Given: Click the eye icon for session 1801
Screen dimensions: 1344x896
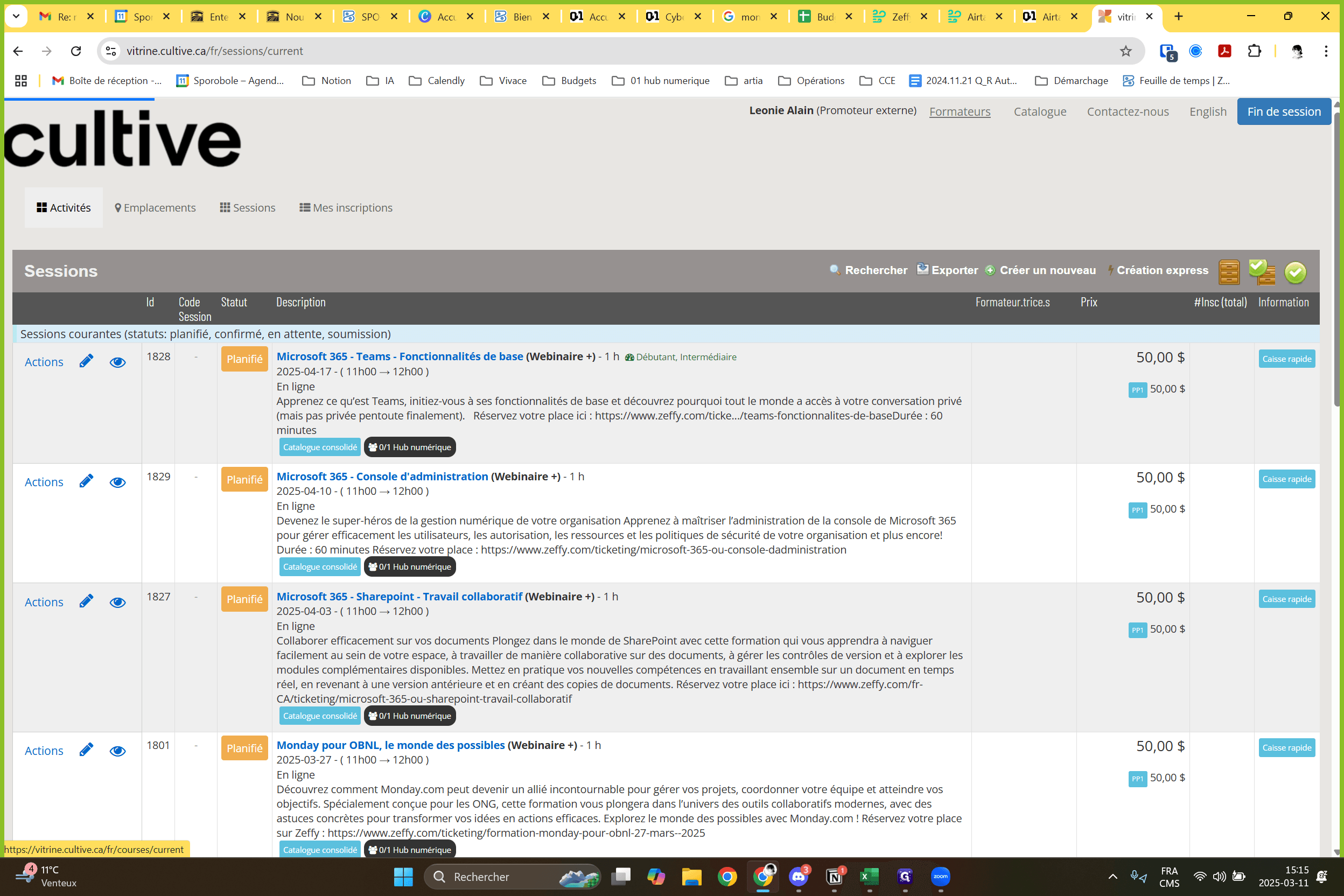Looking at the screenshot, I should (118, 751).
